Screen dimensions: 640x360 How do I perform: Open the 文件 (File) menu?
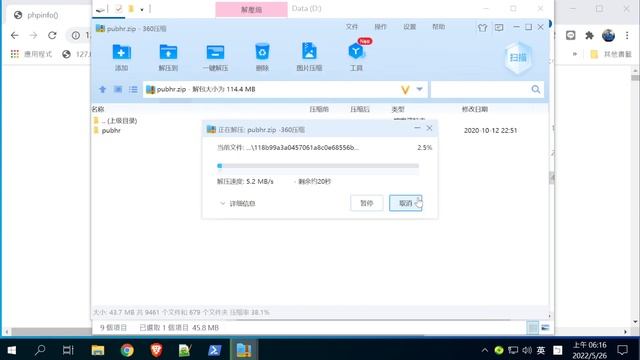[x=351, y=27]
